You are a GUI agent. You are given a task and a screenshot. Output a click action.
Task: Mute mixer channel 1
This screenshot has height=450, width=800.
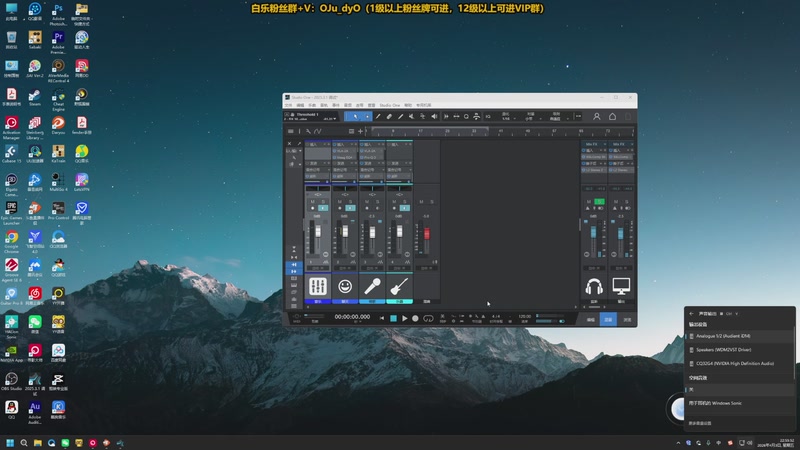click(313, 202)
